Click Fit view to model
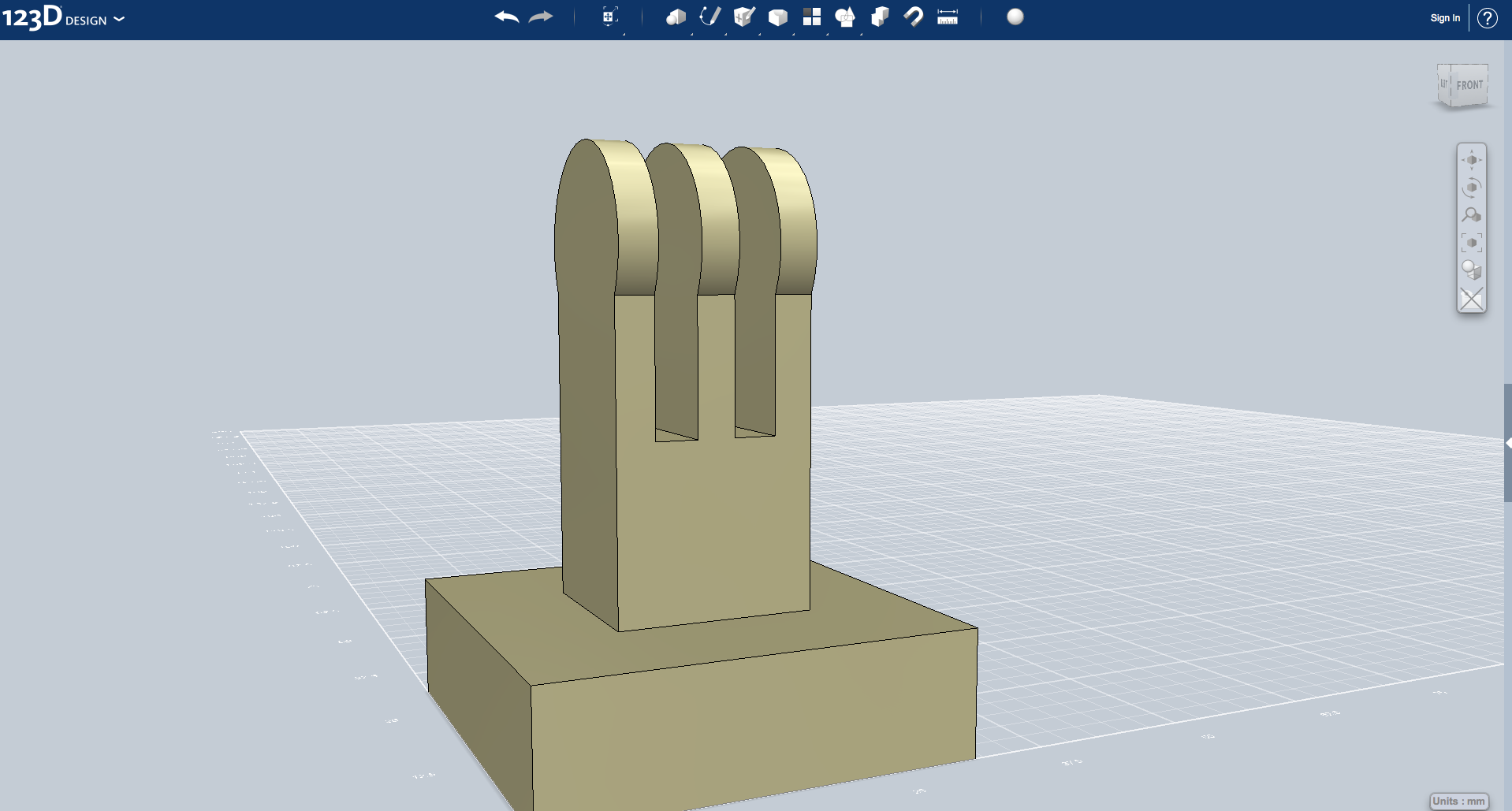This screenshot has width=1512, height=811. tap(1472, 243)
